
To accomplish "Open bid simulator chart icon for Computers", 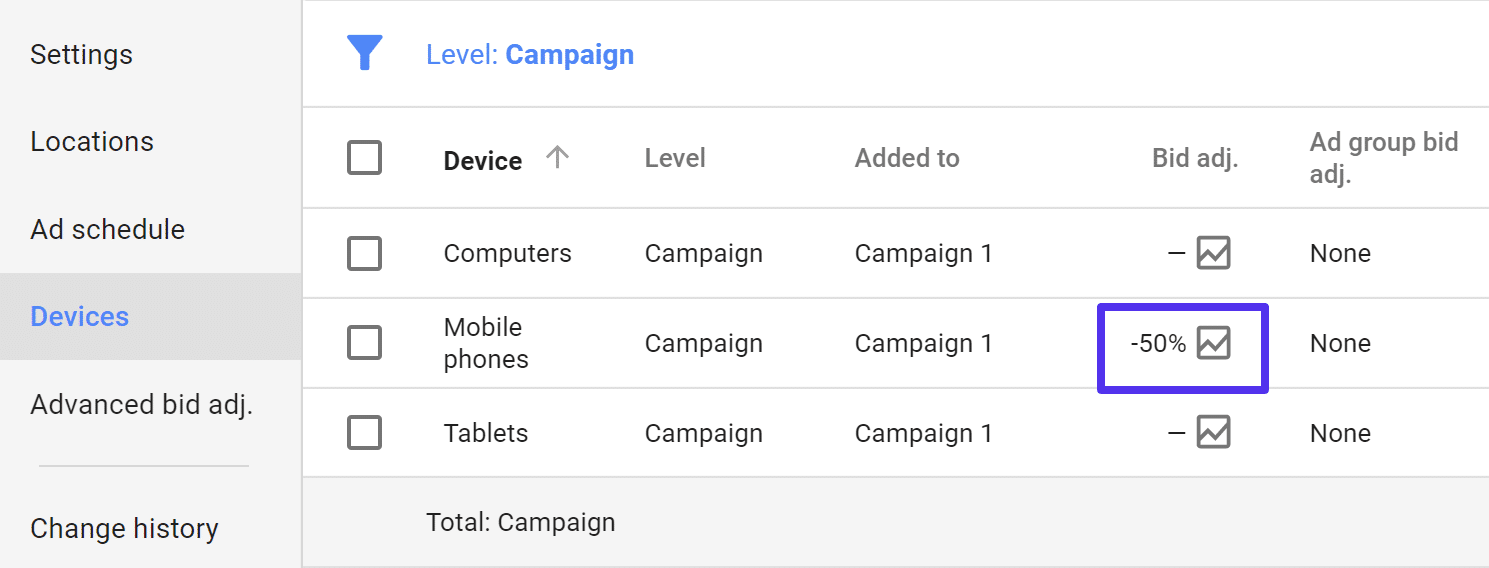I will point(1213,253).
